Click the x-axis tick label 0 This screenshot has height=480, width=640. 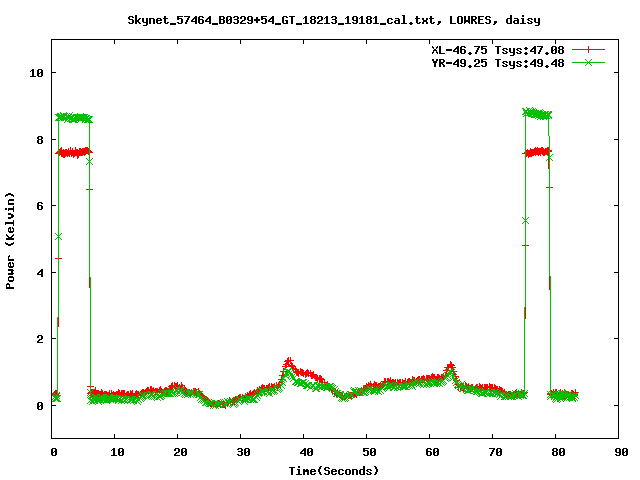[x=54, y=452]
